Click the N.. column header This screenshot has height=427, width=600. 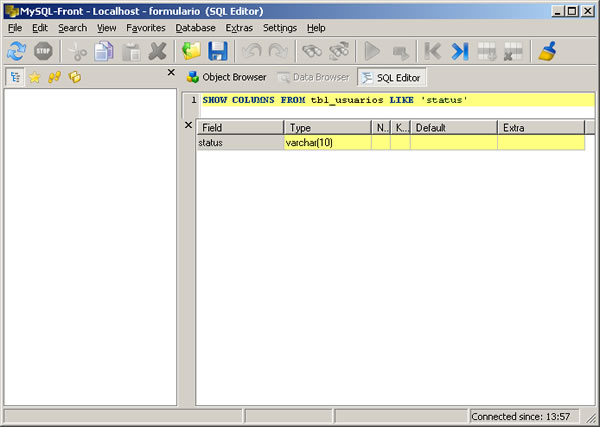[381, 127]
